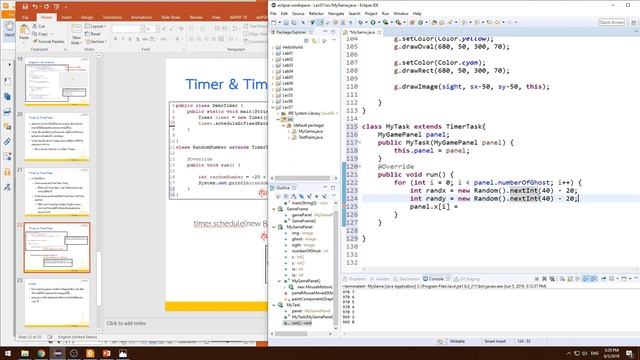Run the program with green Run icon
This screenshot has height=360, width=640.
click(373, 22)
